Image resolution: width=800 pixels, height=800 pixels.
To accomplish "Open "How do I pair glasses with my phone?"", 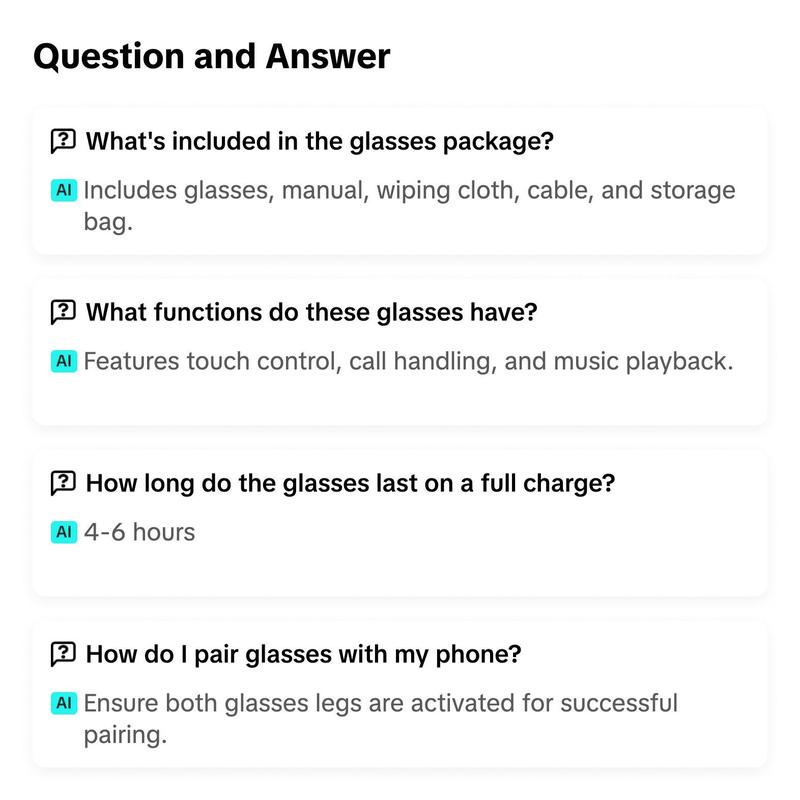I will click(x=303, y=654).
